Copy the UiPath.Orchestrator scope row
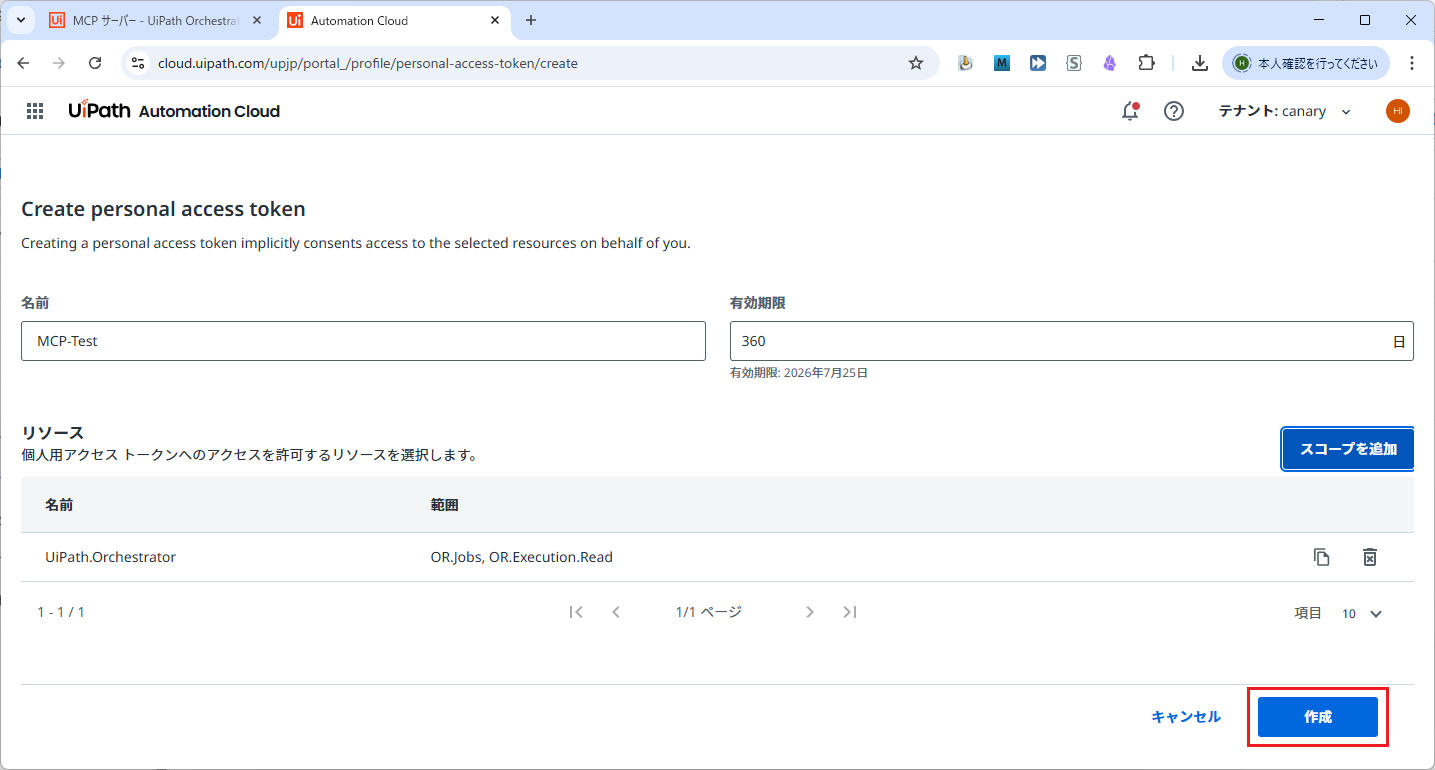The width and height of the screenshot is (1435, 770). [1322, 557]
